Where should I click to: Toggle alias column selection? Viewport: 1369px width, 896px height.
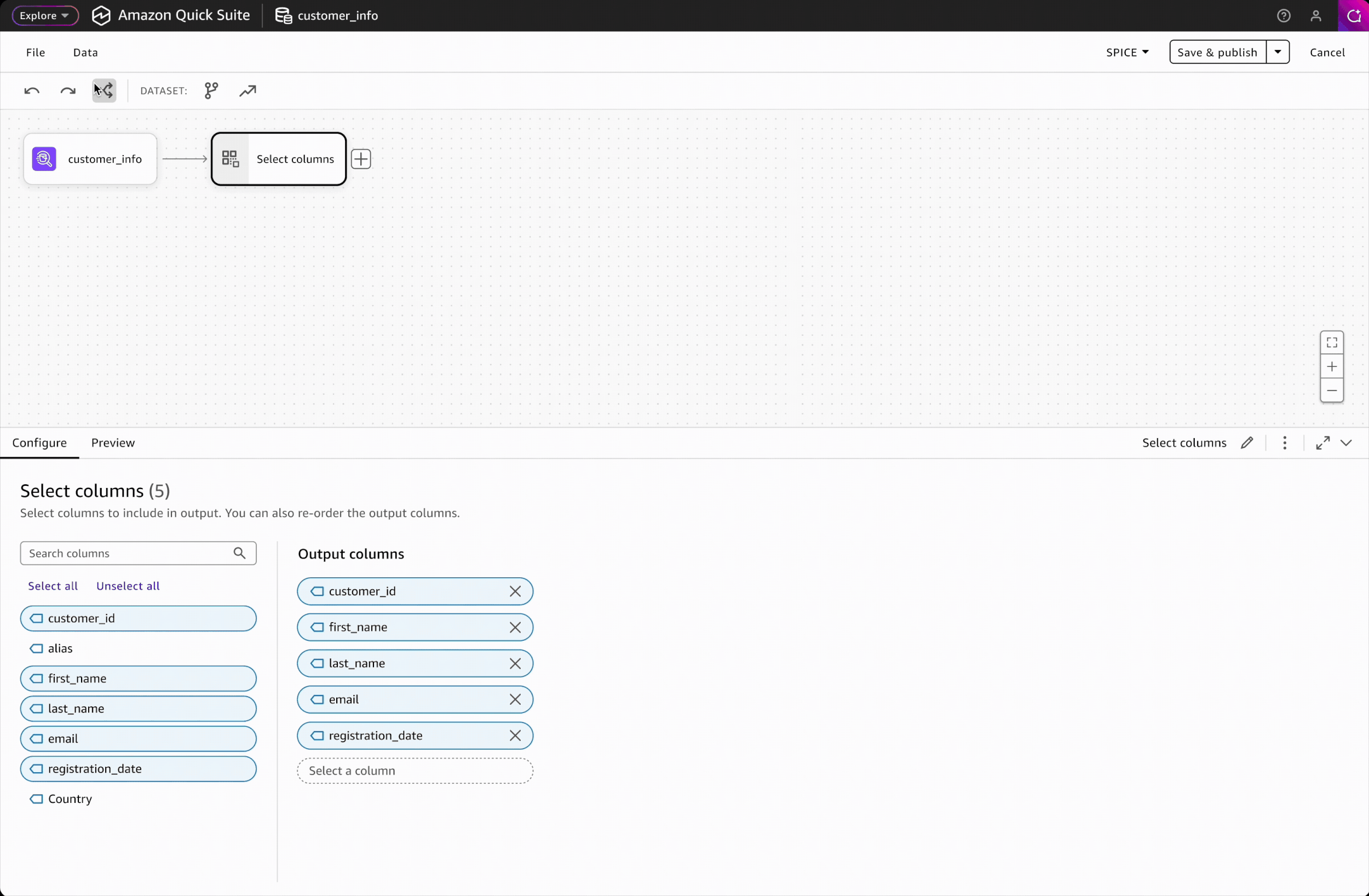coord(60,649)
